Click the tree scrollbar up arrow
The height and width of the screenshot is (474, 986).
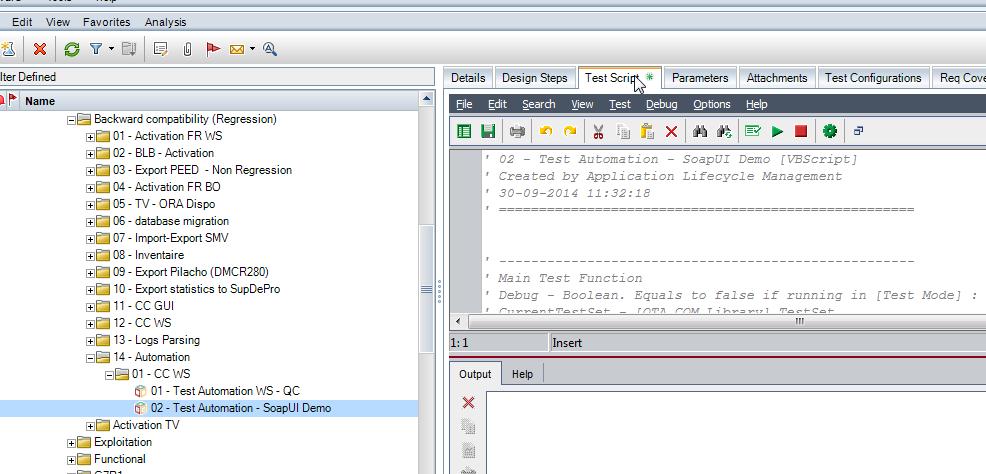pyautogui.click(x=426, y=99)
